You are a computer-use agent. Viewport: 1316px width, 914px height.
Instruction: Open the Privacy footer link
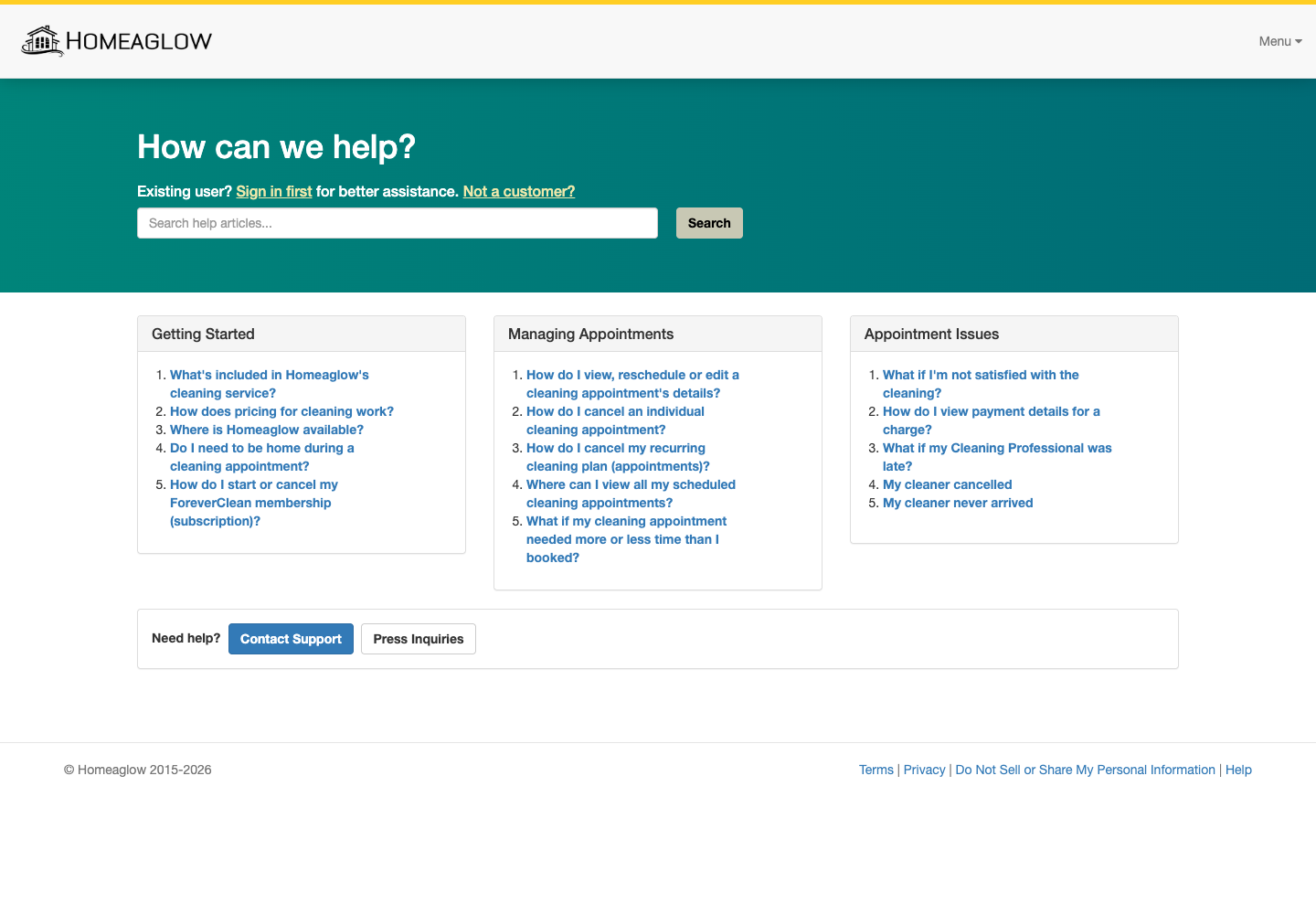point(924,770)
